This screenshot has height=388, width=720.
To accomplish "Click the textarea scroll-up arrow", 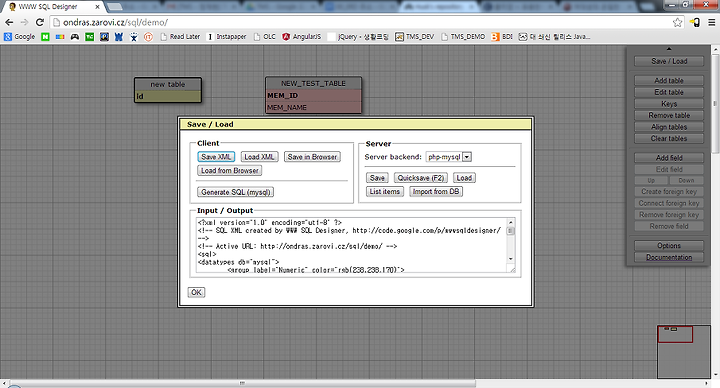I will click(x=511, y=222).
